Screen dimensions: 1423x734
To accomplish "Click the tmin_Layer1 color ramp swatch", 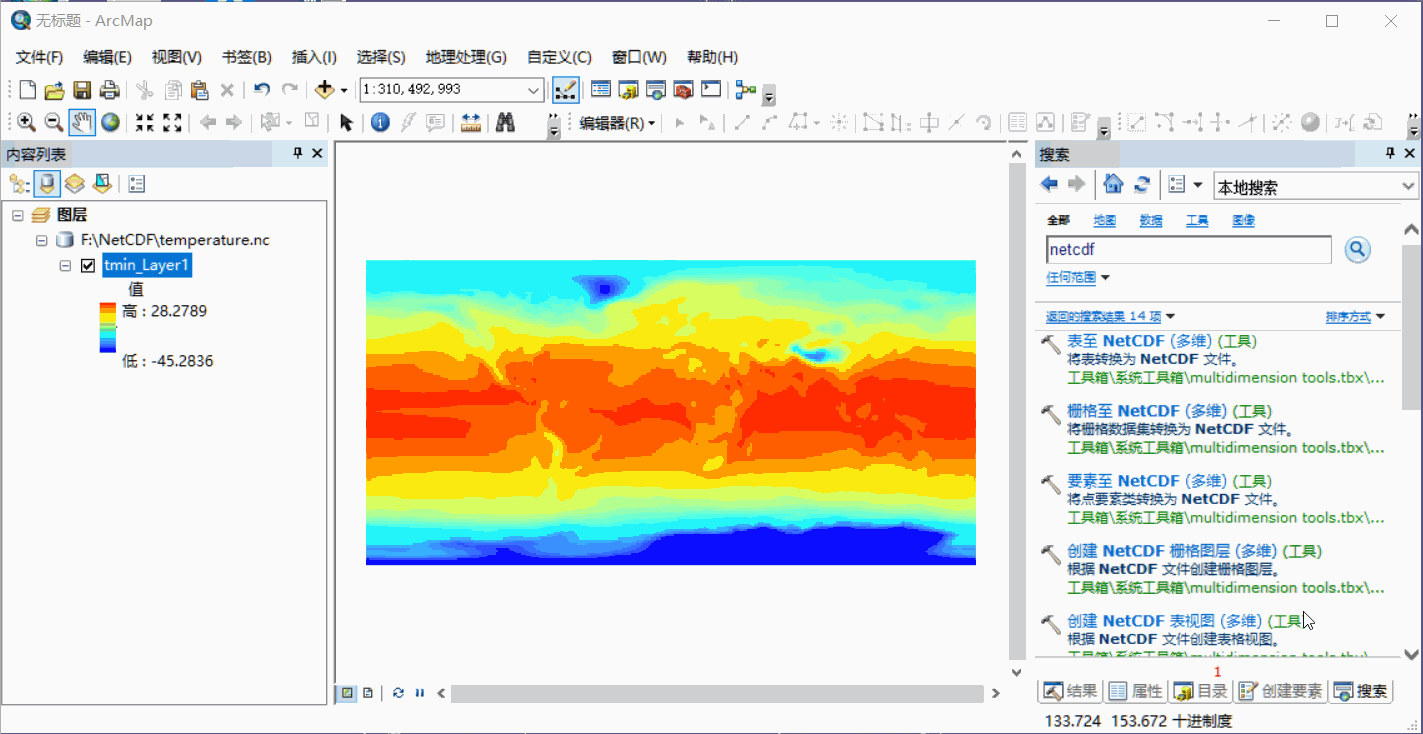I will 107,325.
